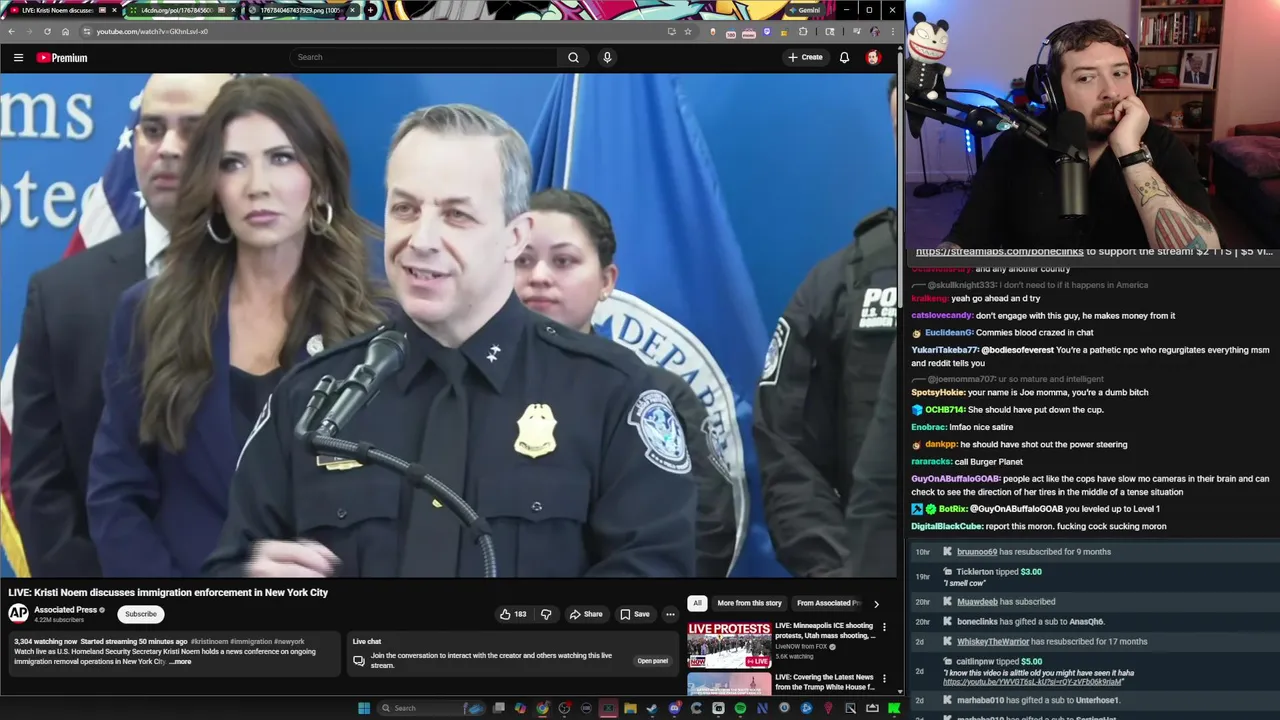Click the Share button

[585, 614]
